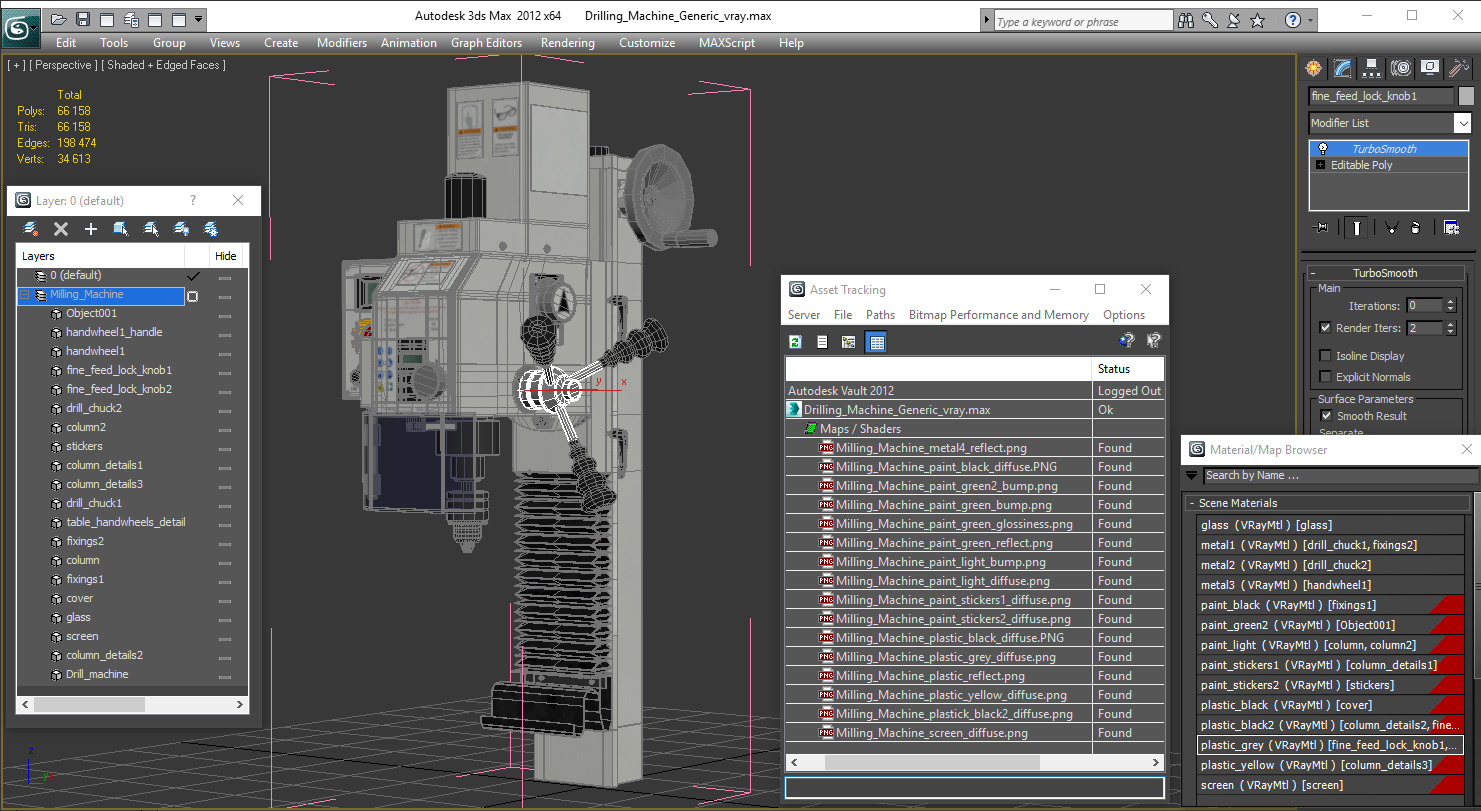1481x811 pixels.
Task: Click the Layer manager horizontal scrollbar
Action: point(132,704)
